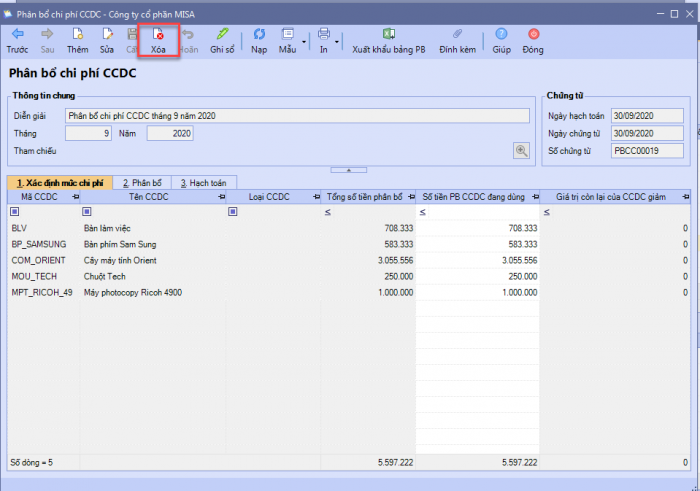
Task: Click the Nạp refresh icon
Action: click(259, 35)
